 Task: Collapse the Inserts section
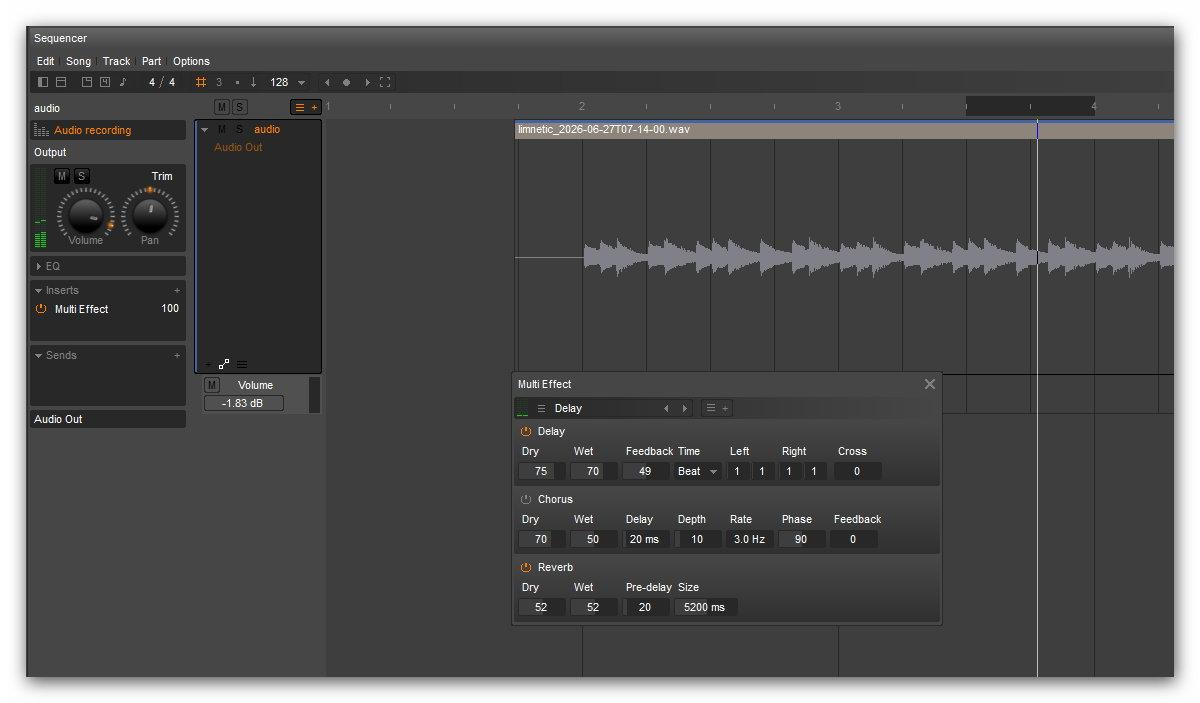coord(38,290)
